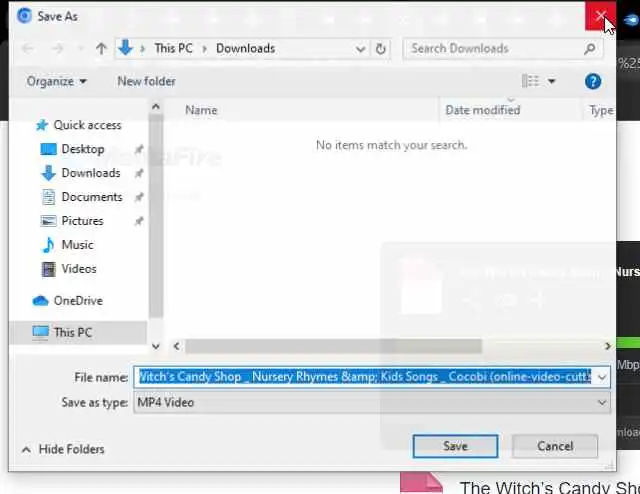Open the File name dropdown arrow

(602, 377)
